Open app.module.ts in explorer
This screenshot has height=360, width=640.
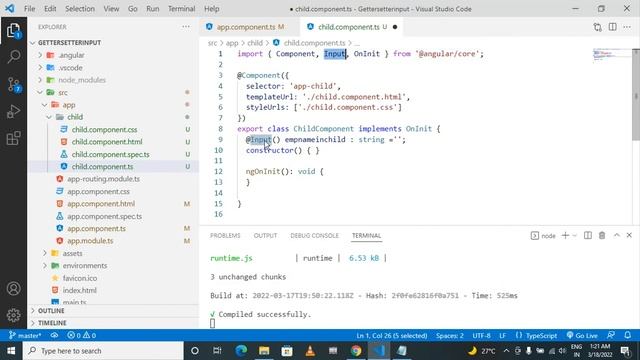[90, 241]
